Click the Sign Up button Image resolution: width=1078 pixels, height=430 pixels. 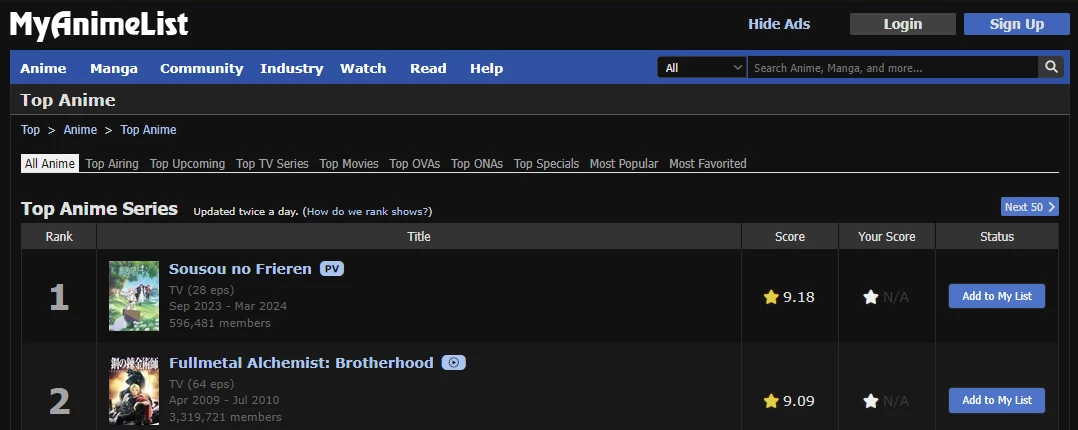pyautogui.click(x=1017, y=24)
